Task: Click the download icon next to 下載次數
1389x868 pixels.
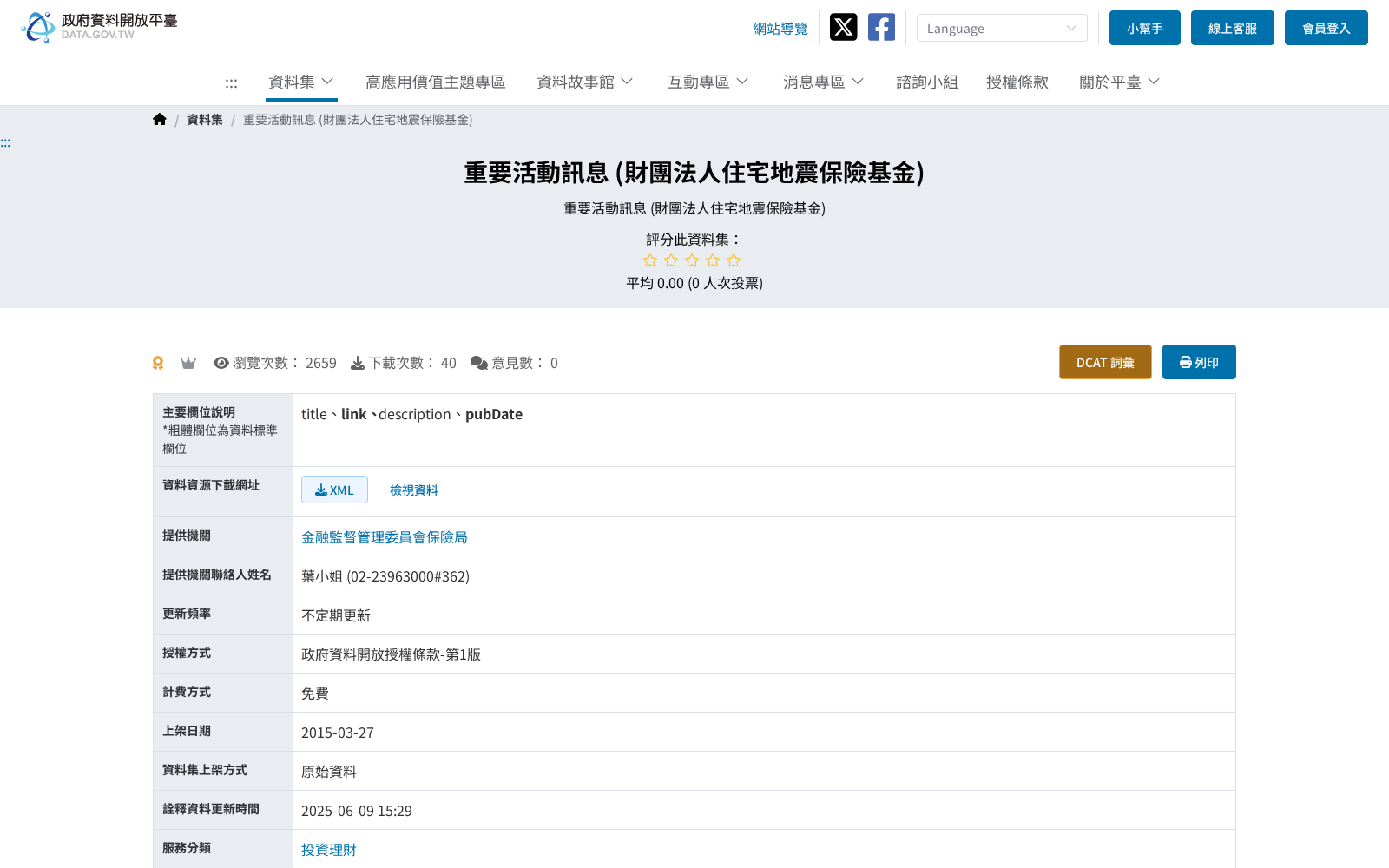Action: (x=358, y=363)
